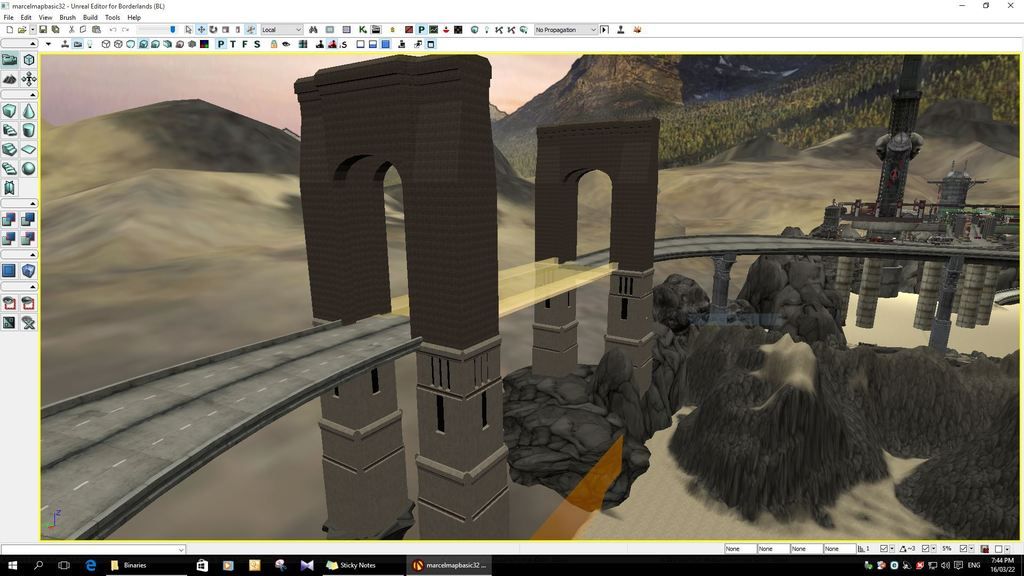
Task: Open the View menu
Action: click(x=45, y=18)
